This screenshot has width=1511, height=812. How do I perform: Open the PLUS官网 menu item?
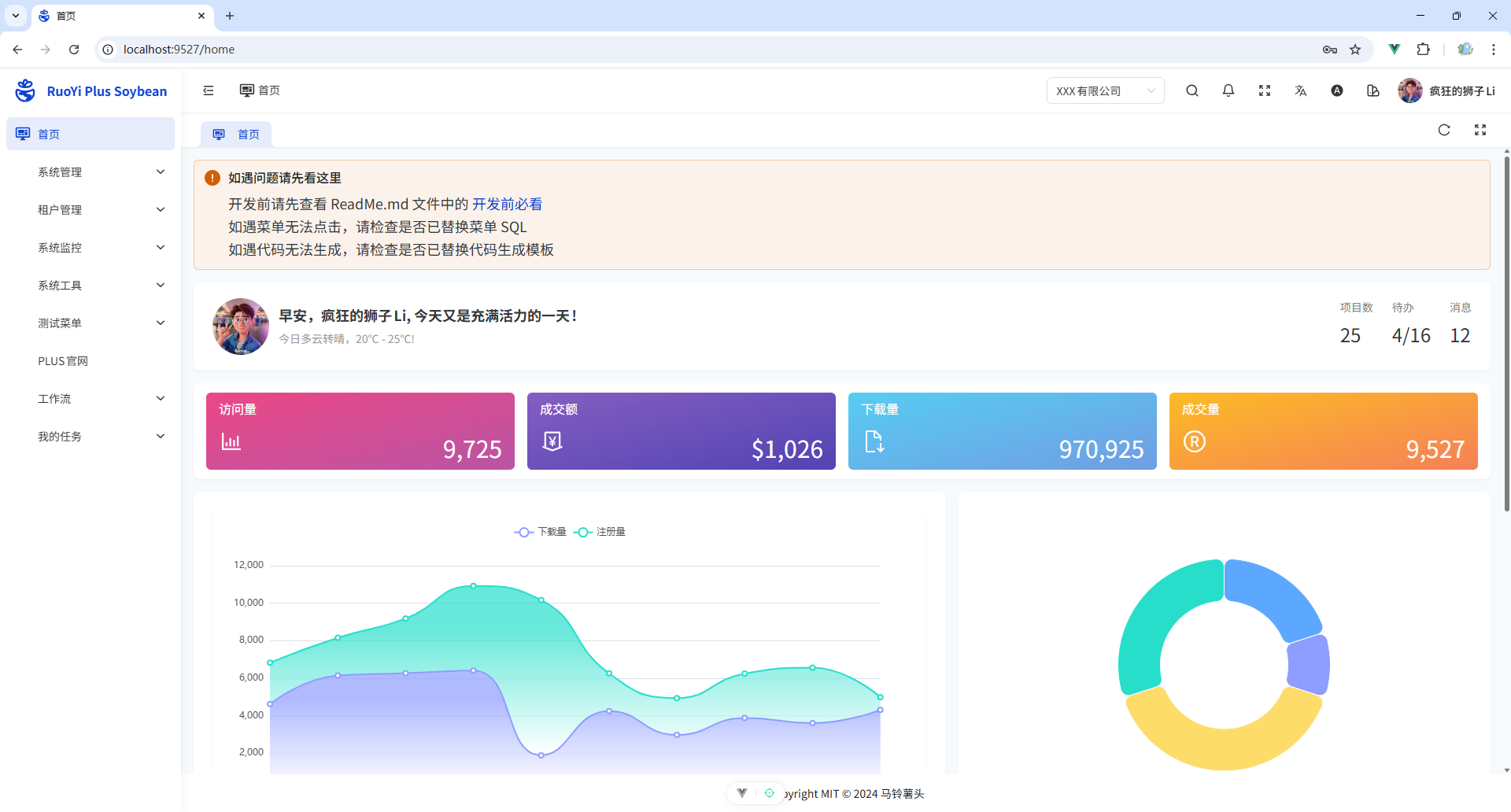point(63,361)
